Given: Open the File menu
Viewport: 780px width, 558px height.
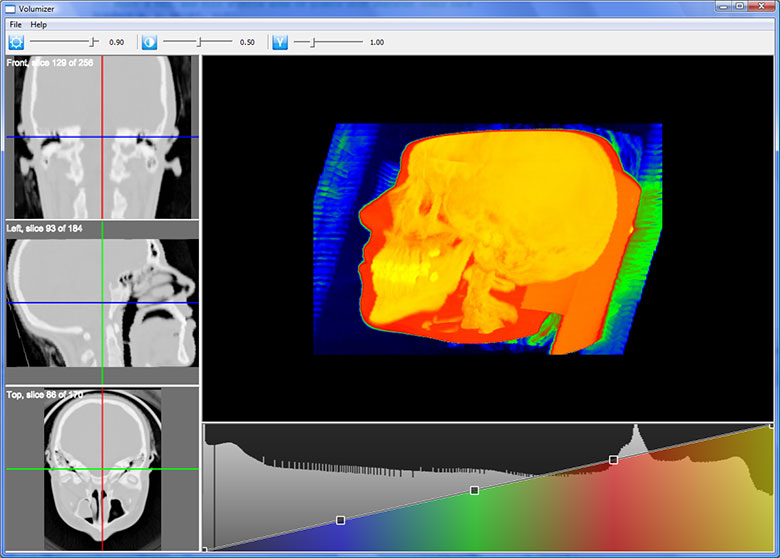Looking at the screenshot, I should (x=15, y=24).
